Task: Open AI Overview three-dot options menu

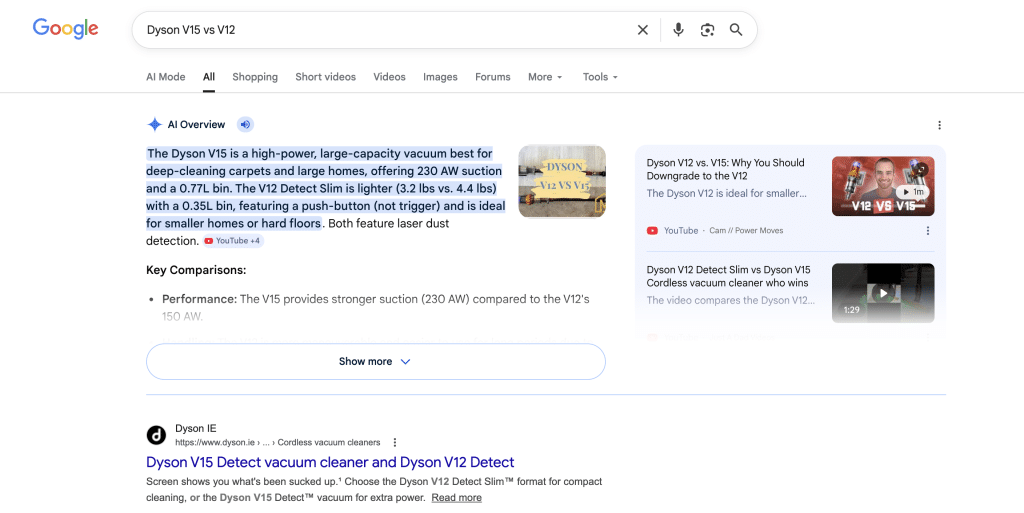Action: 939,125
